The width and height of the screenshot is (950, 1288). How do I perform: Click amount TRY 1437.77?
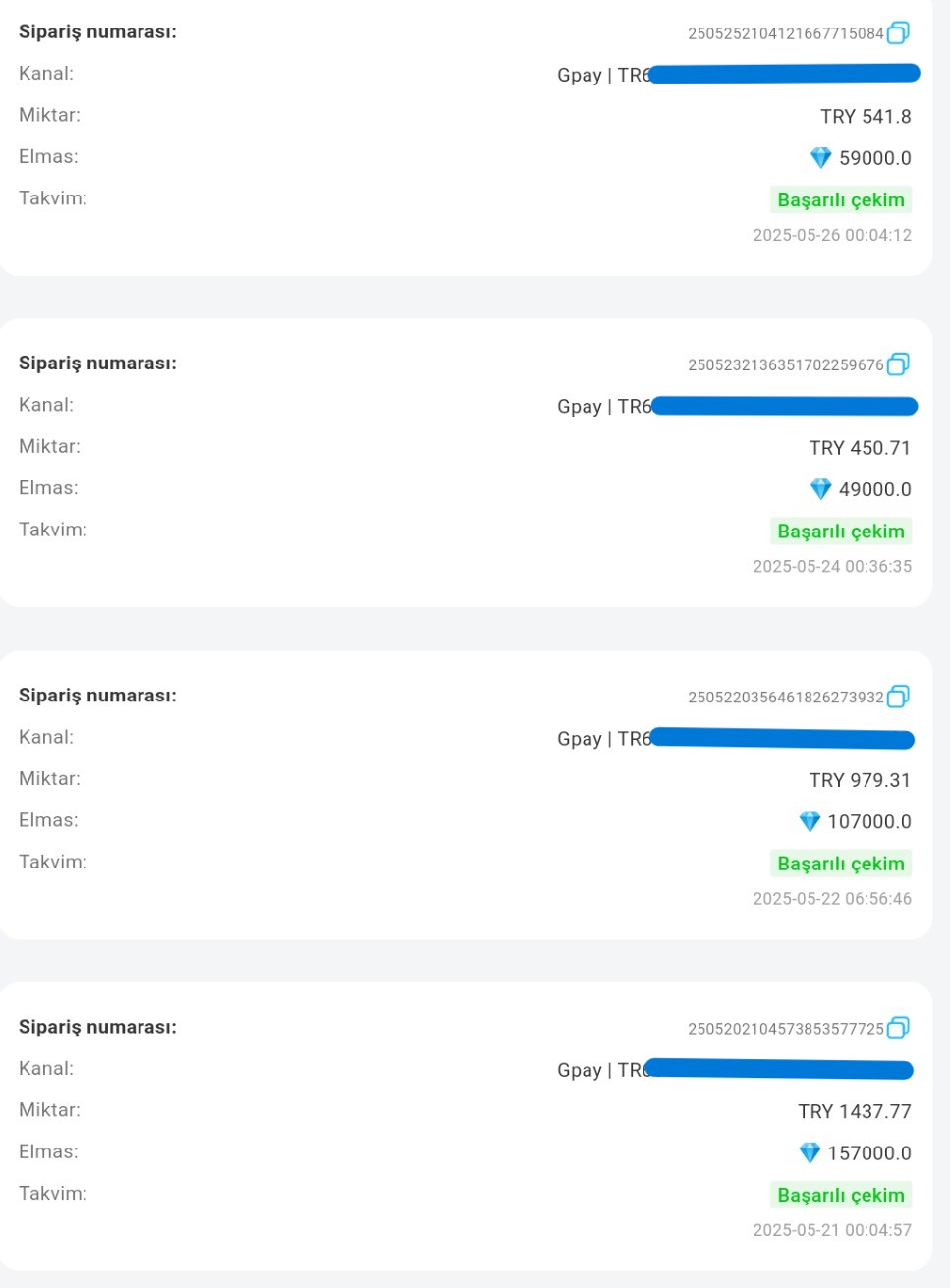(855, 1111)
